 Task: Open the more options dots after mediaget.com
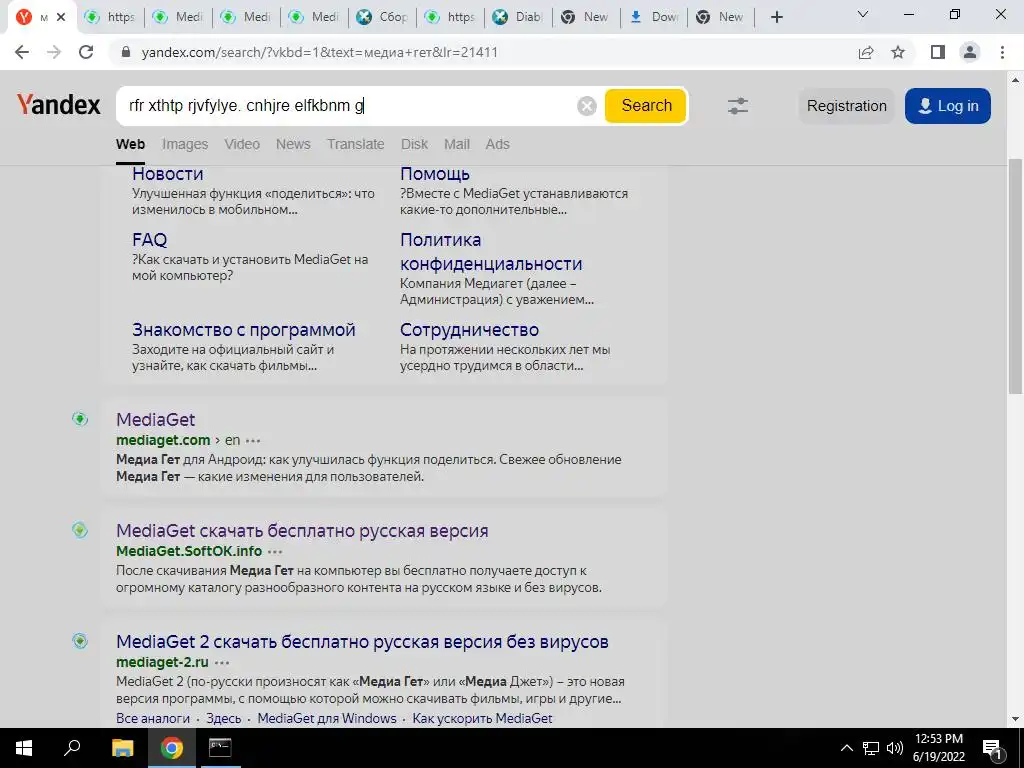coord(253,441)
